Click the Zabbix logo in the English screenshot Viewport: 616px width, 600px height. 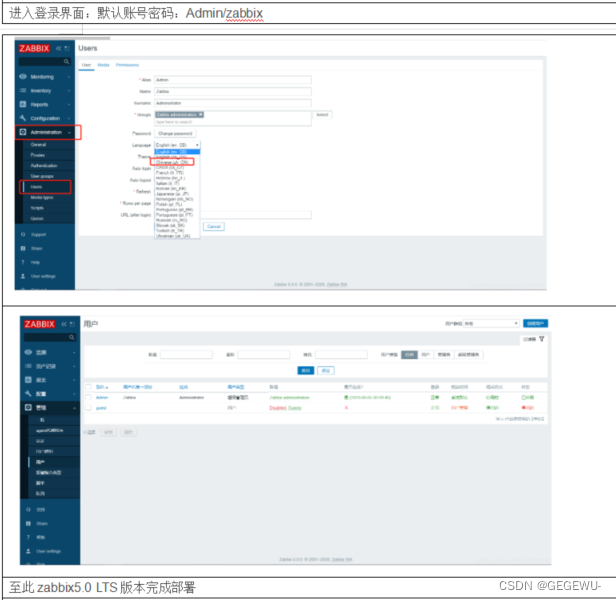[x=34, y=48]
